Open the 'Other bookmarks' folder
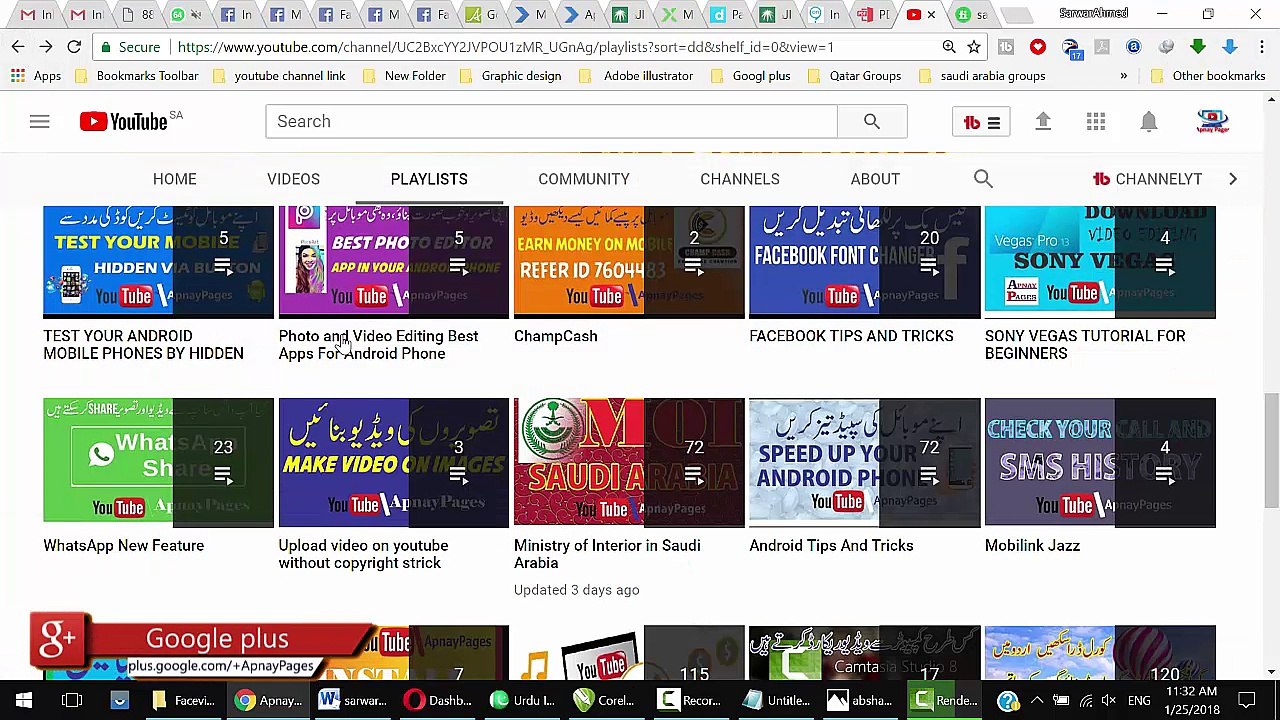The width and height of the screenshot is (1280, 720). (x=1208, y=76)
